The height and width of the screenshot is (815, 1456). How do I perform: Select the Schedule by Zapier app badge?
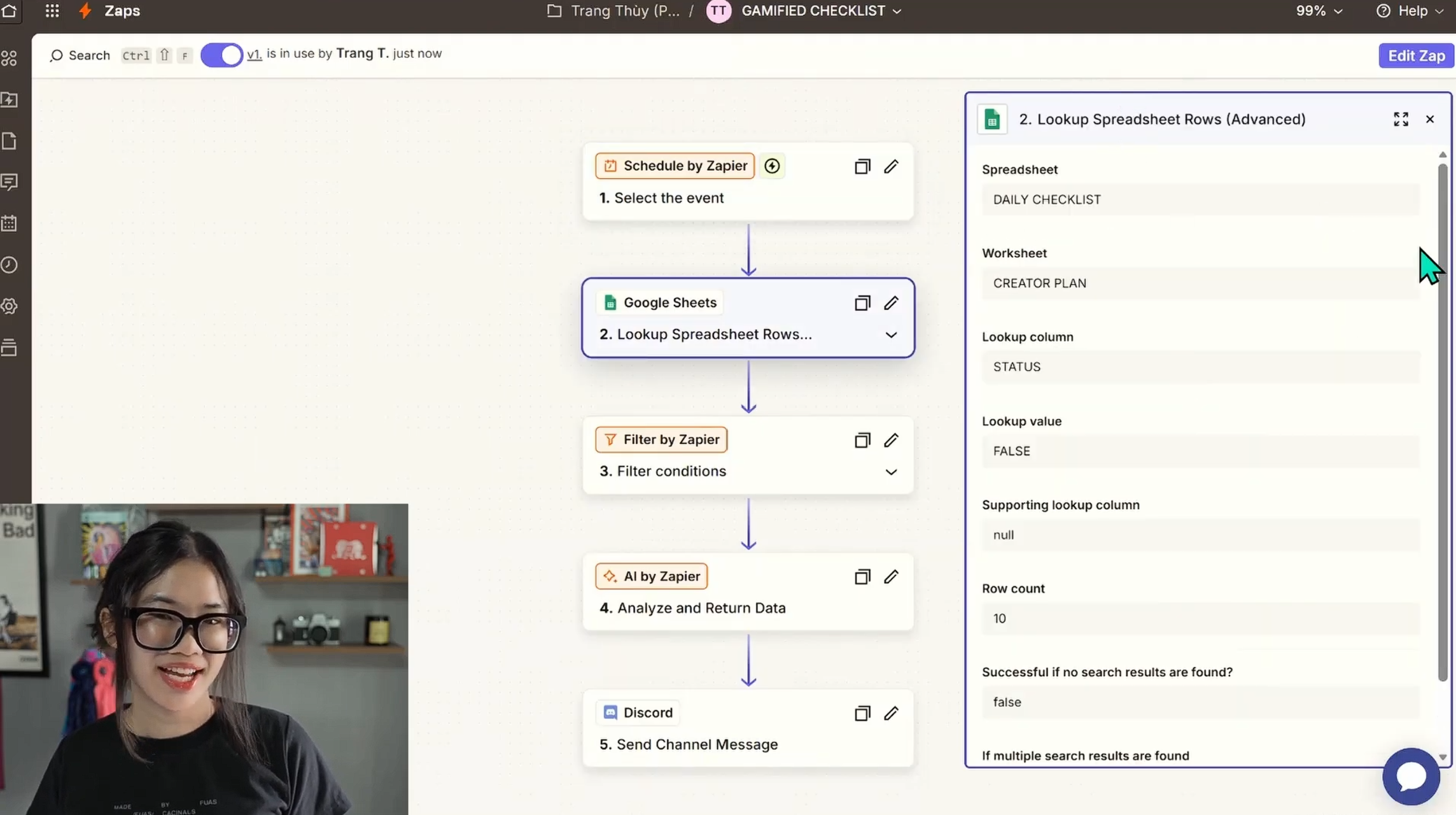click(675, 166)
